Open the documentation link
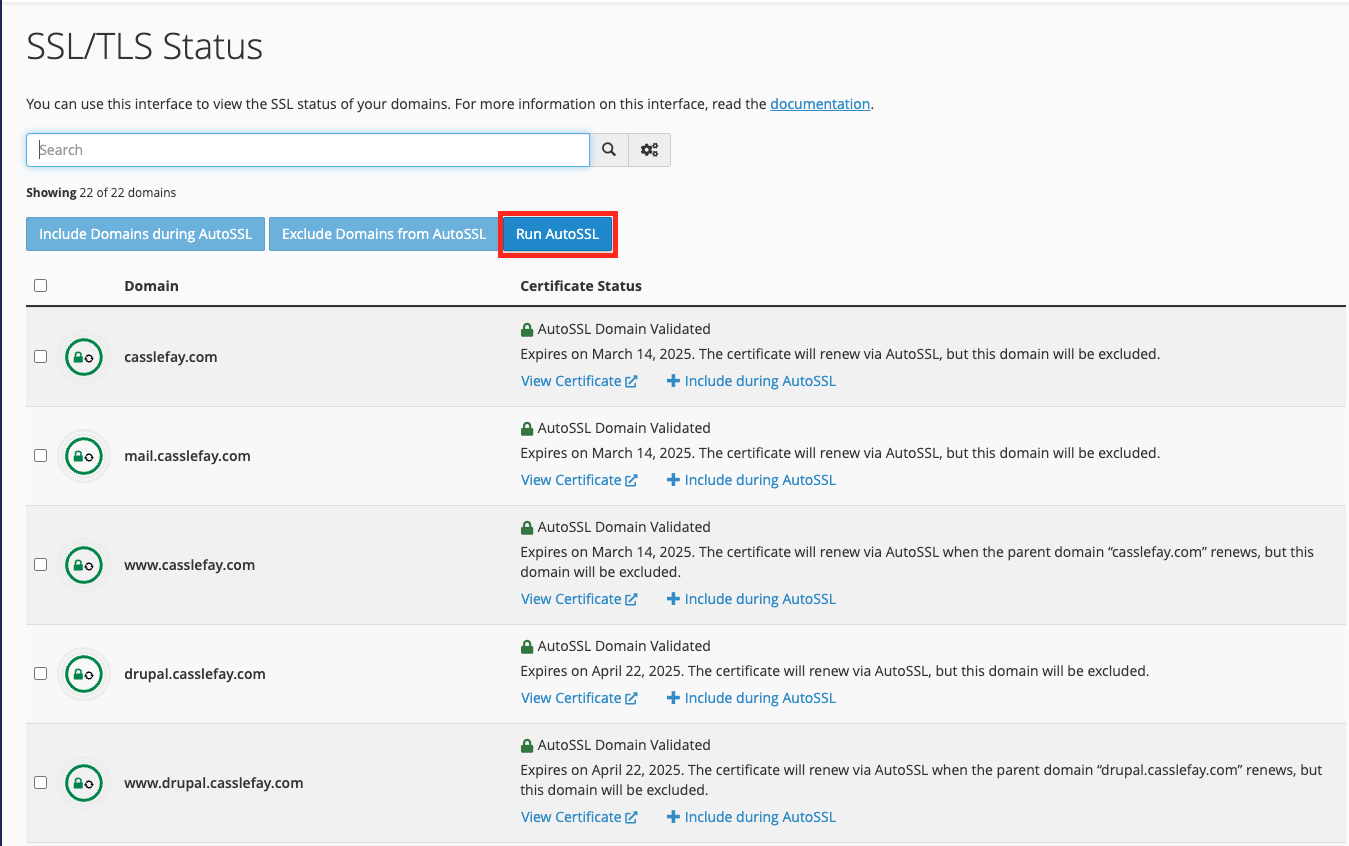 tap(820, 104)
